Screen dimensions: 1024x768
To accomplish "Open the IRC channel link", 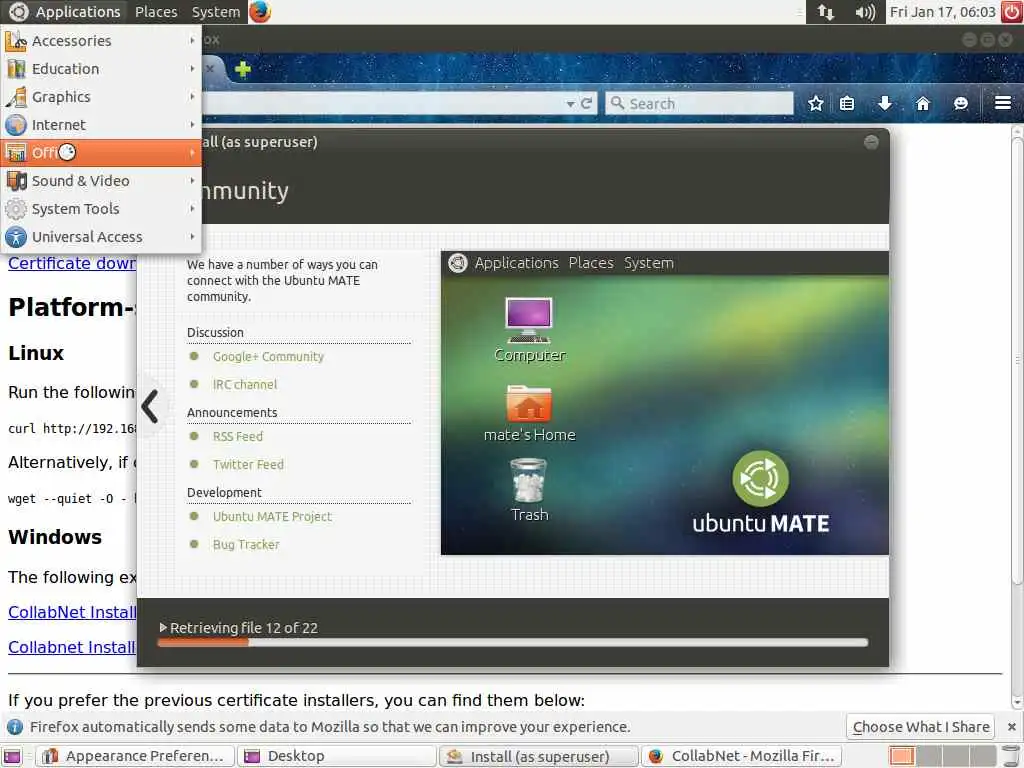I will point(245,385).
